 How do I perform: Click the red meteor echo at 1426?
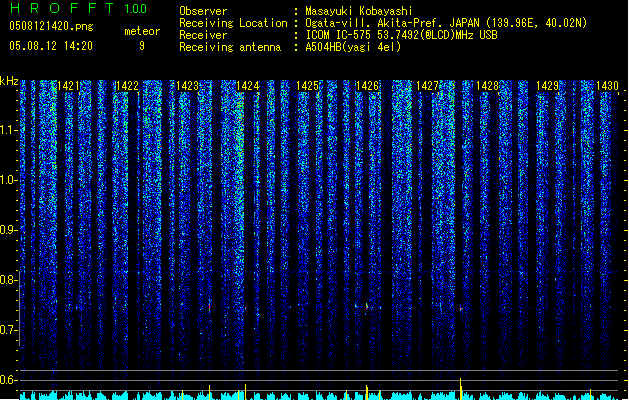[x=366, y=306]
